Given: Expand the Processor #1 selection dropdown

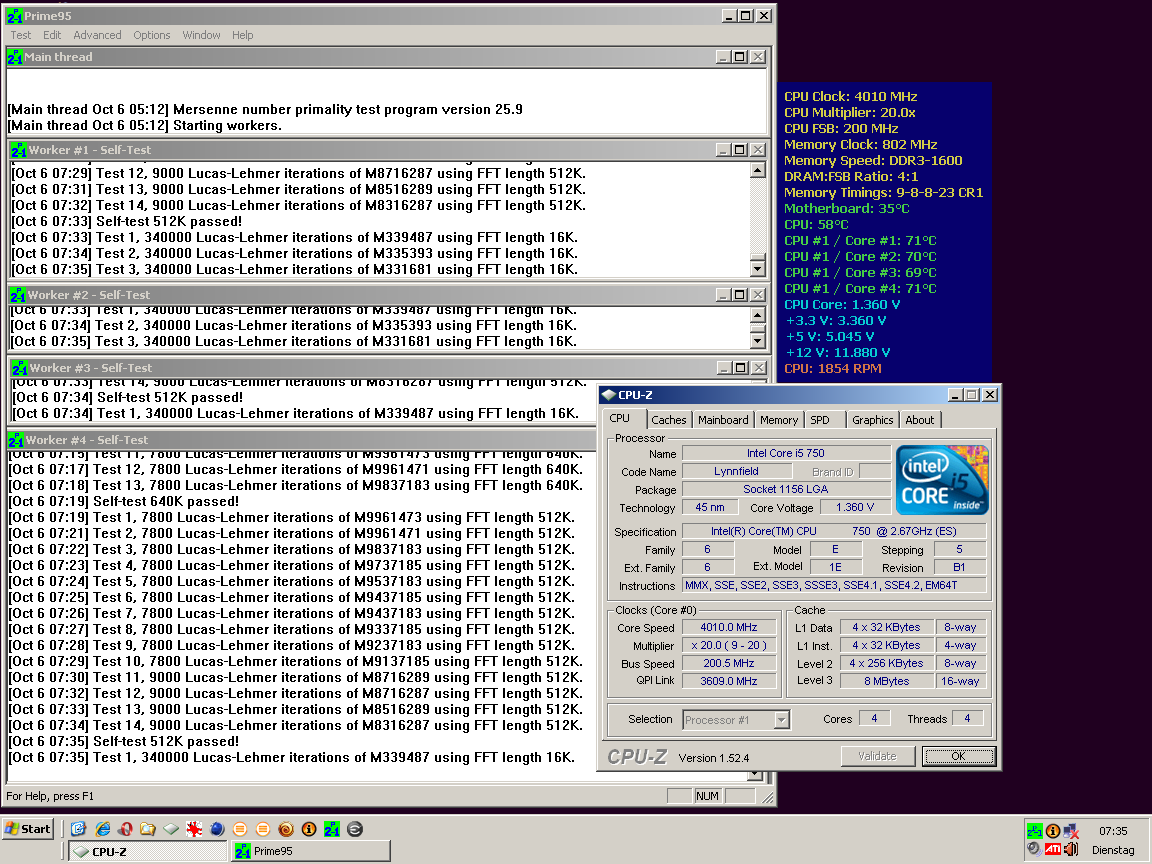Looking at the screenshot, I should [781, 720].
